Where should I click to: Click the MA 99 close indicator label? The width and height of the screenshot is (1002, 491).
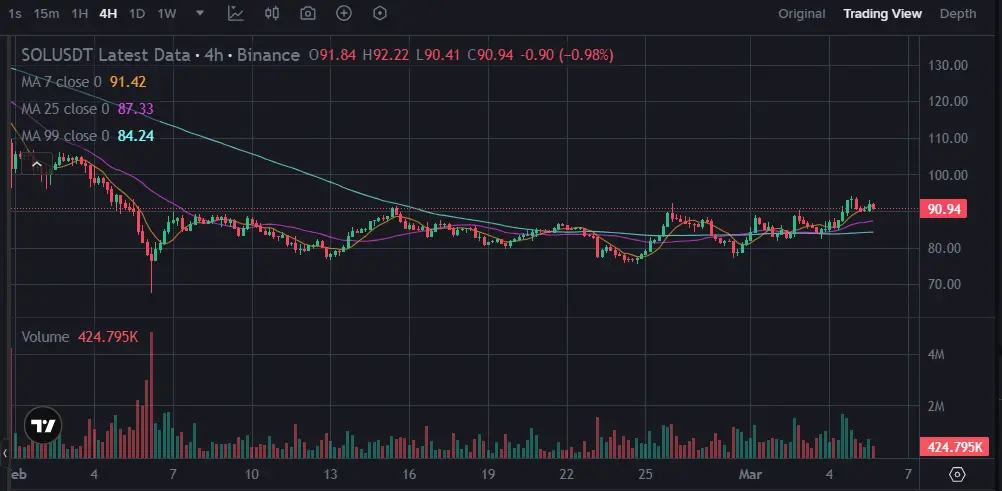coord(66,136)
